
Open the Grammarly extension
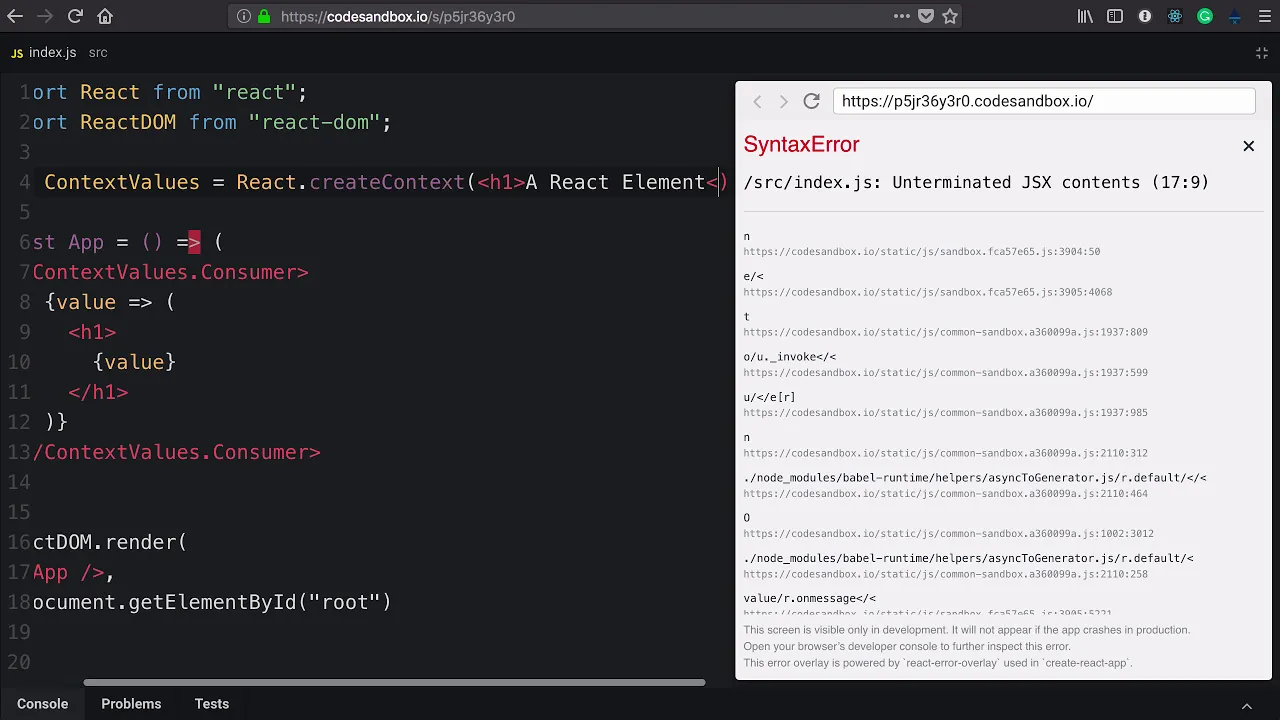point(1205,16)
